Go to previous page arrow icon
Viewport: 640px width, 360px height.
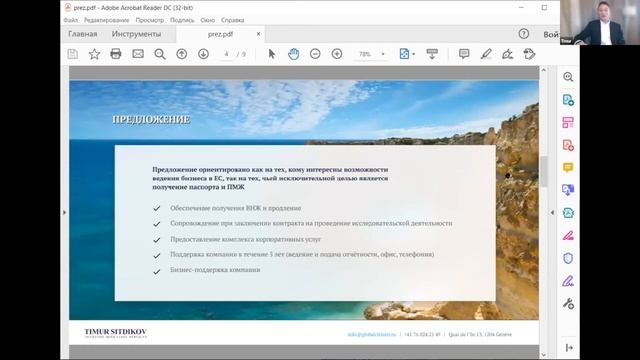182,54
